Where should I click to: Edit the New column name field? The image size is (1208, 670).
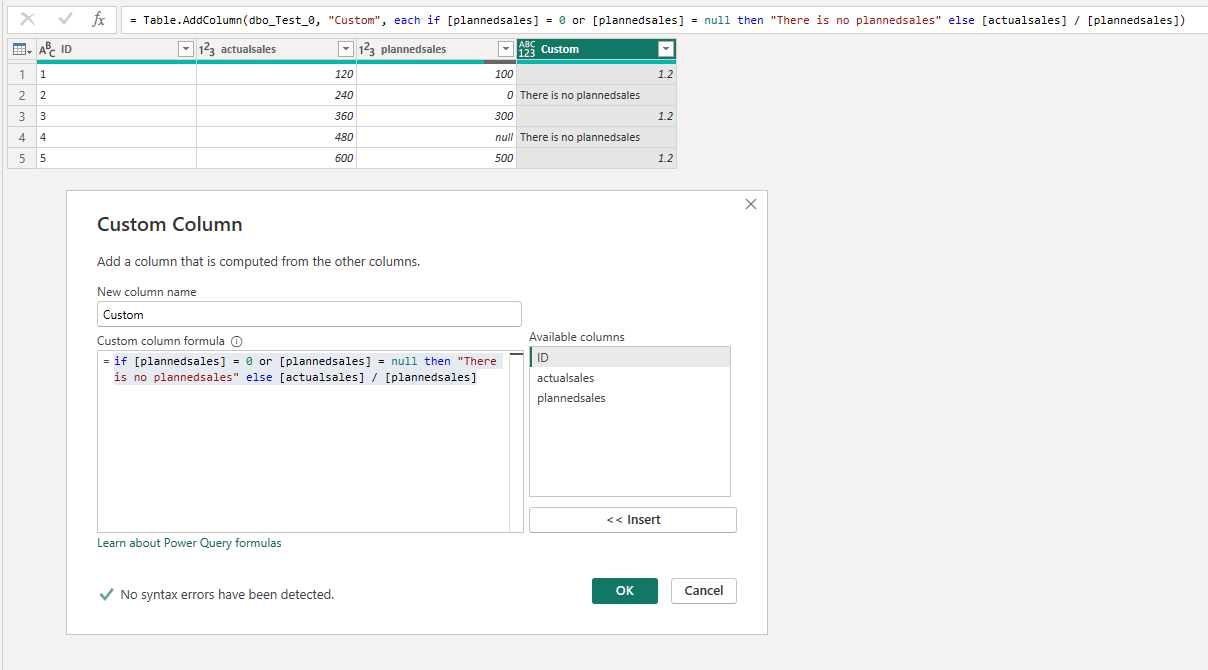309,314
